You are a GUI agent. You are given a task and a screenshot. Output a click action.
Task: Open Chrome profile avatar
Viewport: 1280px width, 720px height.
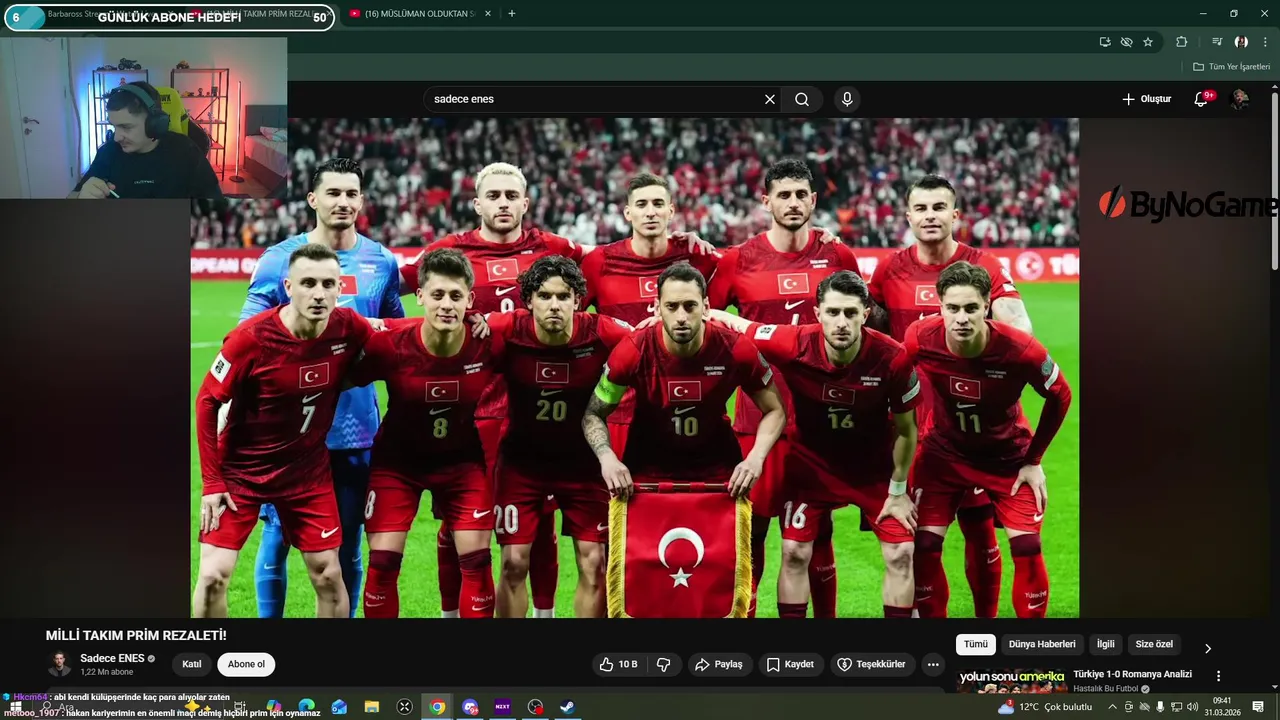(1241, 42)
